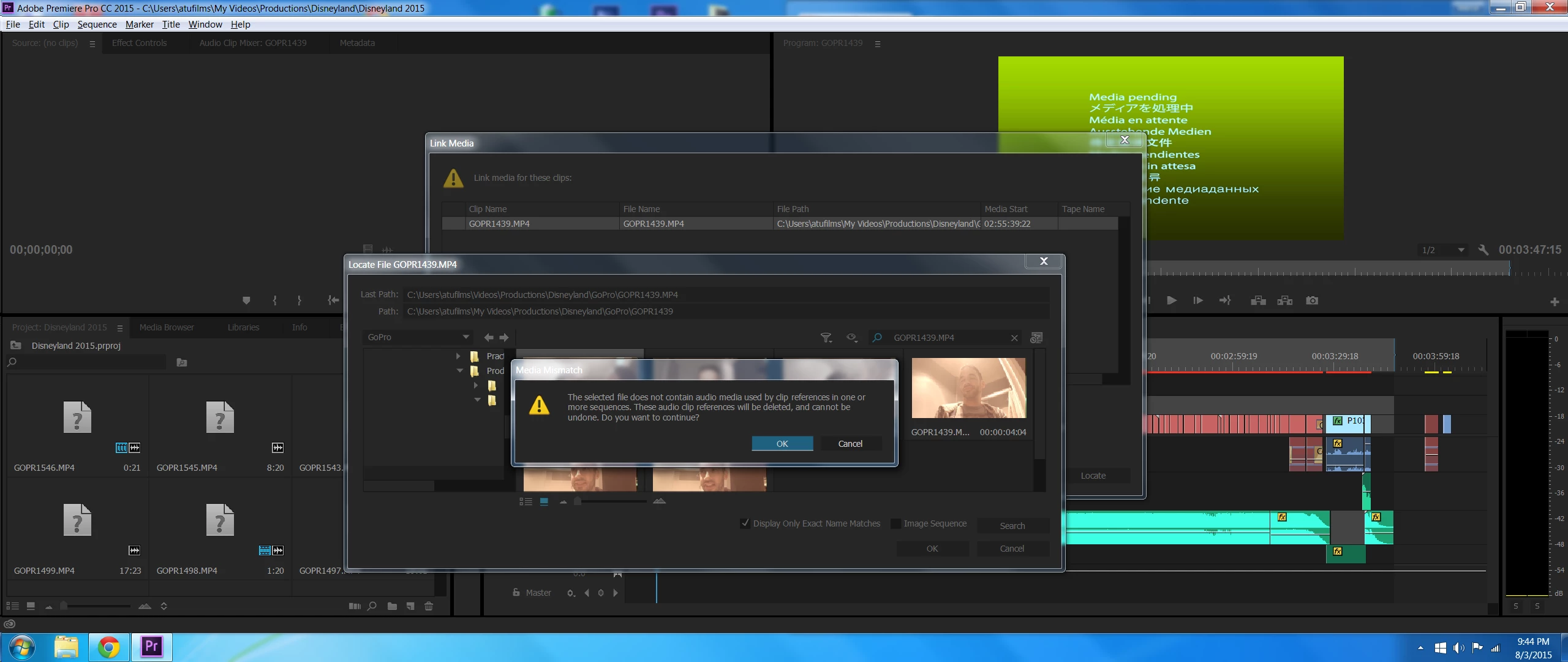Image resolution: width=1568 pixels, height=662 pixels.
Task: Open the Sequence menu
Action: [x=97, y=25]
